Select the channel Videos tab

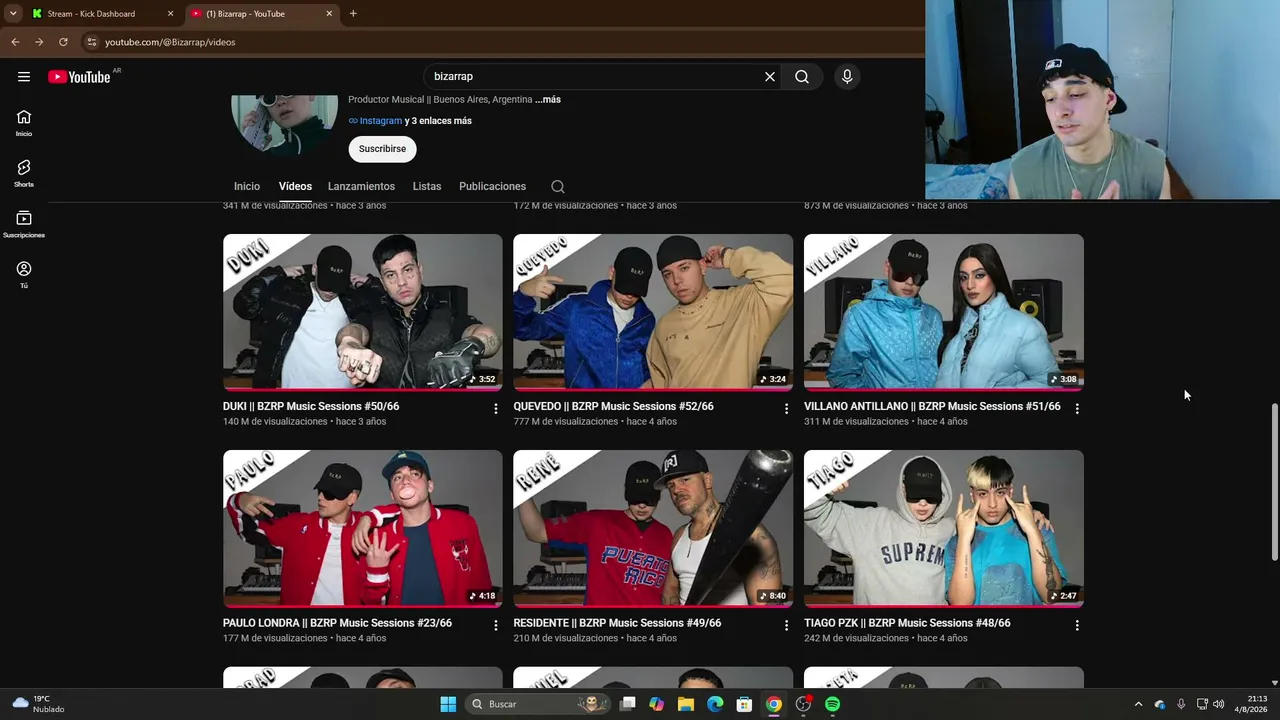[295, 187]
